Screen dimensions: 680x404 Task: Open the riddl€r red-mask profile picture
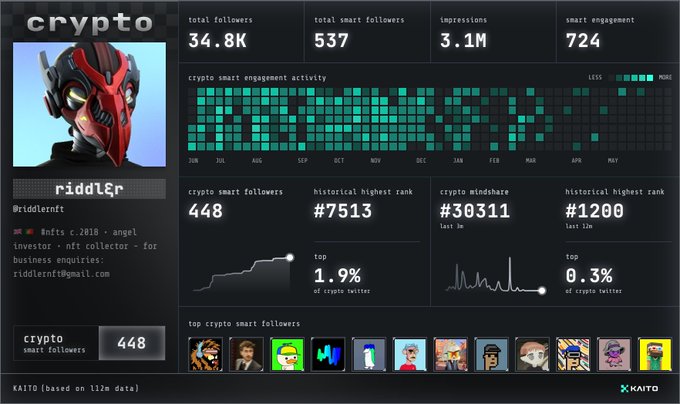pyautogui.click(x=89, y=104)
